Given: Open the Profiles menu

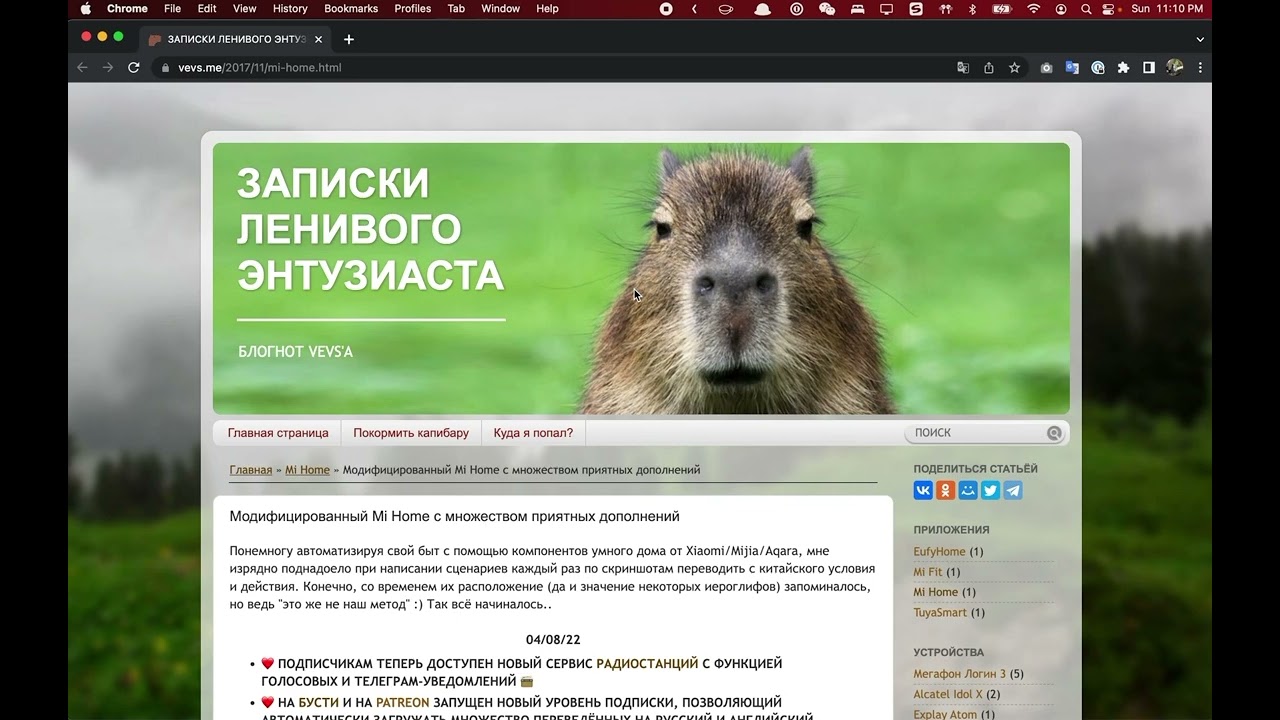Looking at the screenshot, I should click(x=412, y=8).
